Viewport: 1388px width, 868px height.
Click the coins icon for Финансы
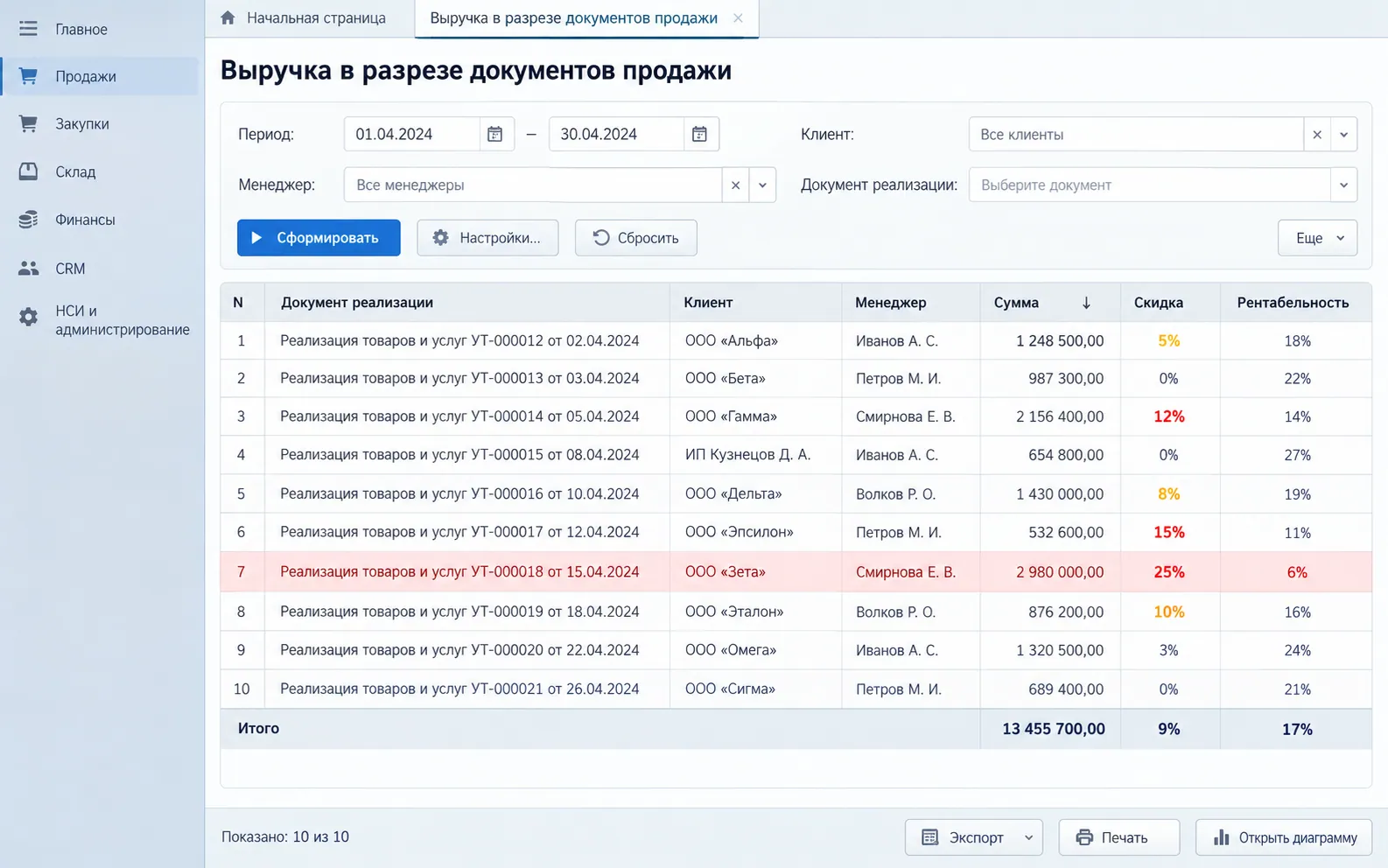point(28,220)
